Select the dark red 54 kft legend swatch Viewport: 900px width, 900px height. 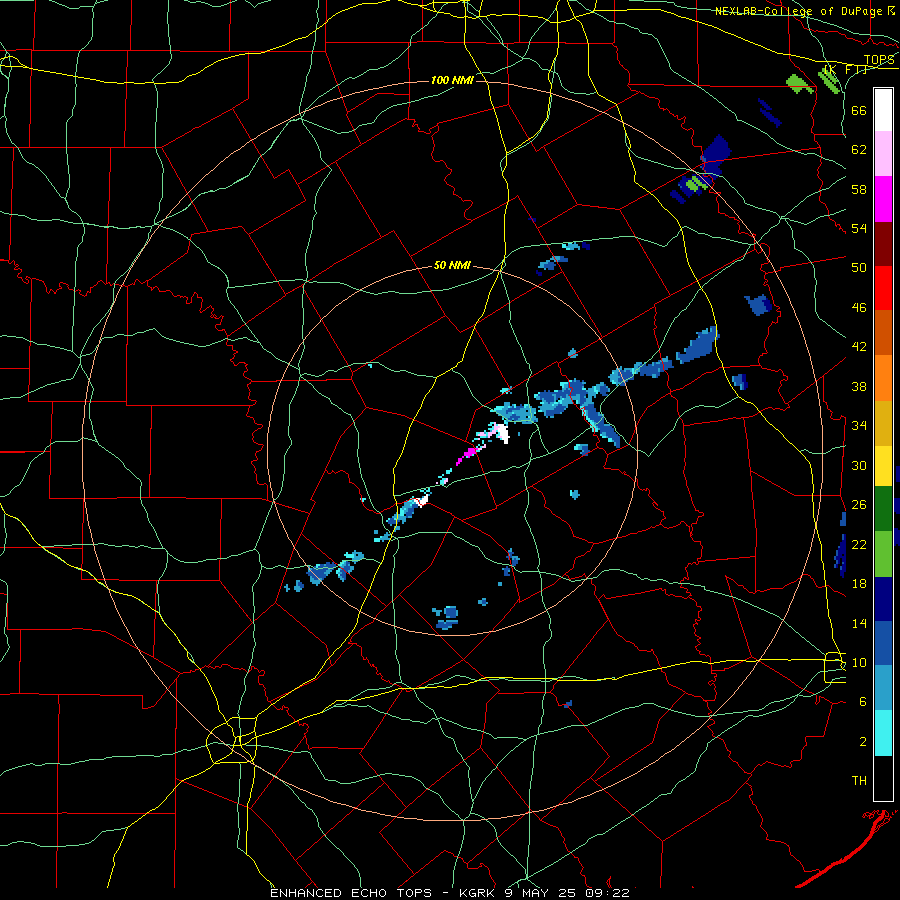(x=883, y=244)
